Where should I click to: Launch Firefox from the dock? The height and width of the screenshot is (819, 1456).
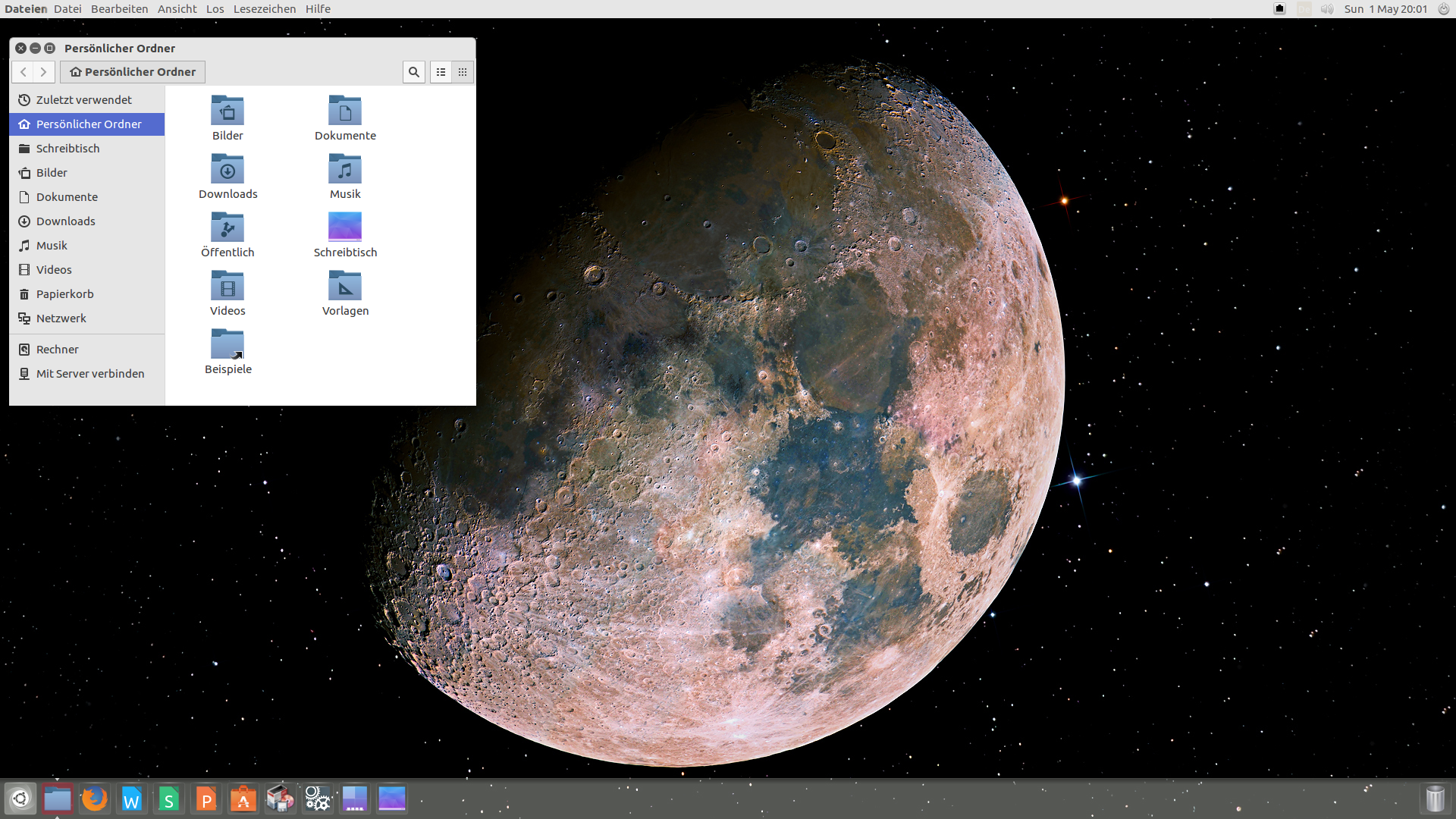95,799
